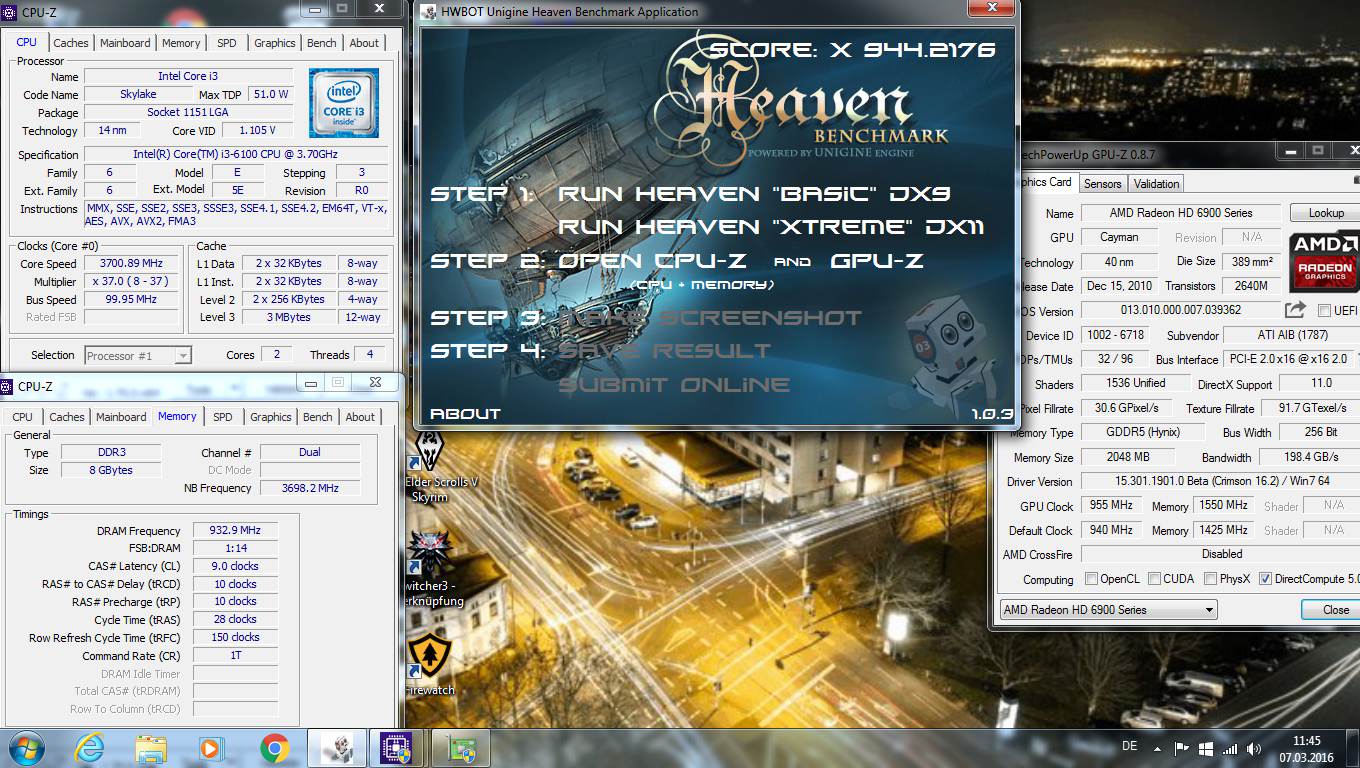Image resolution: width=1360 pixels, height=768 pixels.
Task: Open the volume speaker tray icon
Action: [x=1253, y=748]
